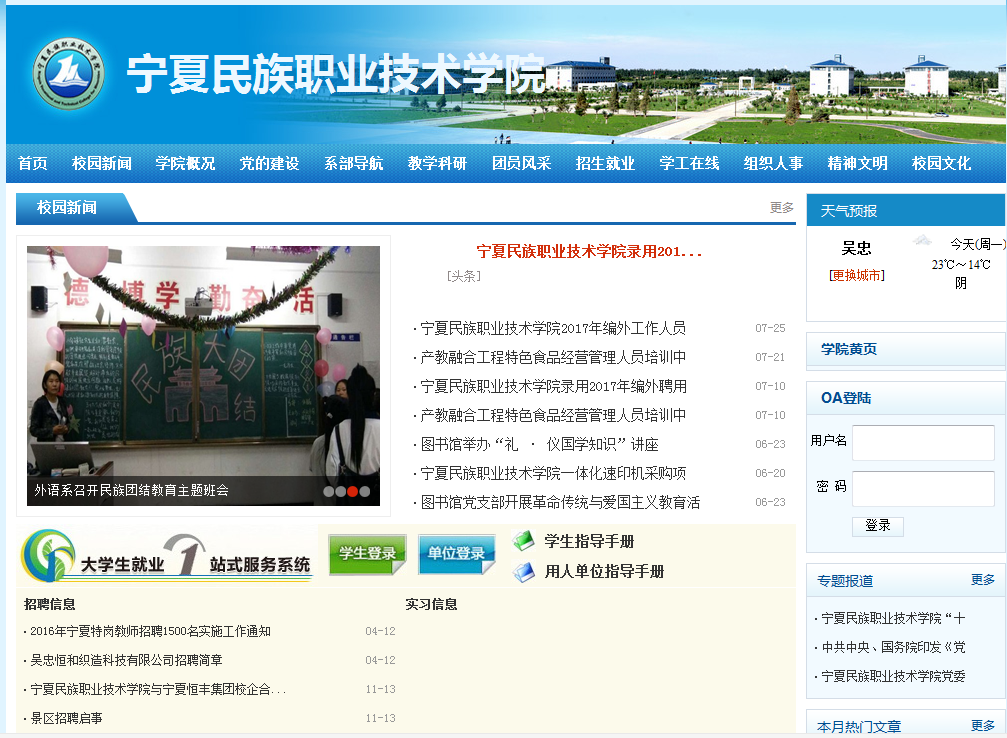
Task: Click the 更换城市 link in weather panel
Action: coord(857,275)
